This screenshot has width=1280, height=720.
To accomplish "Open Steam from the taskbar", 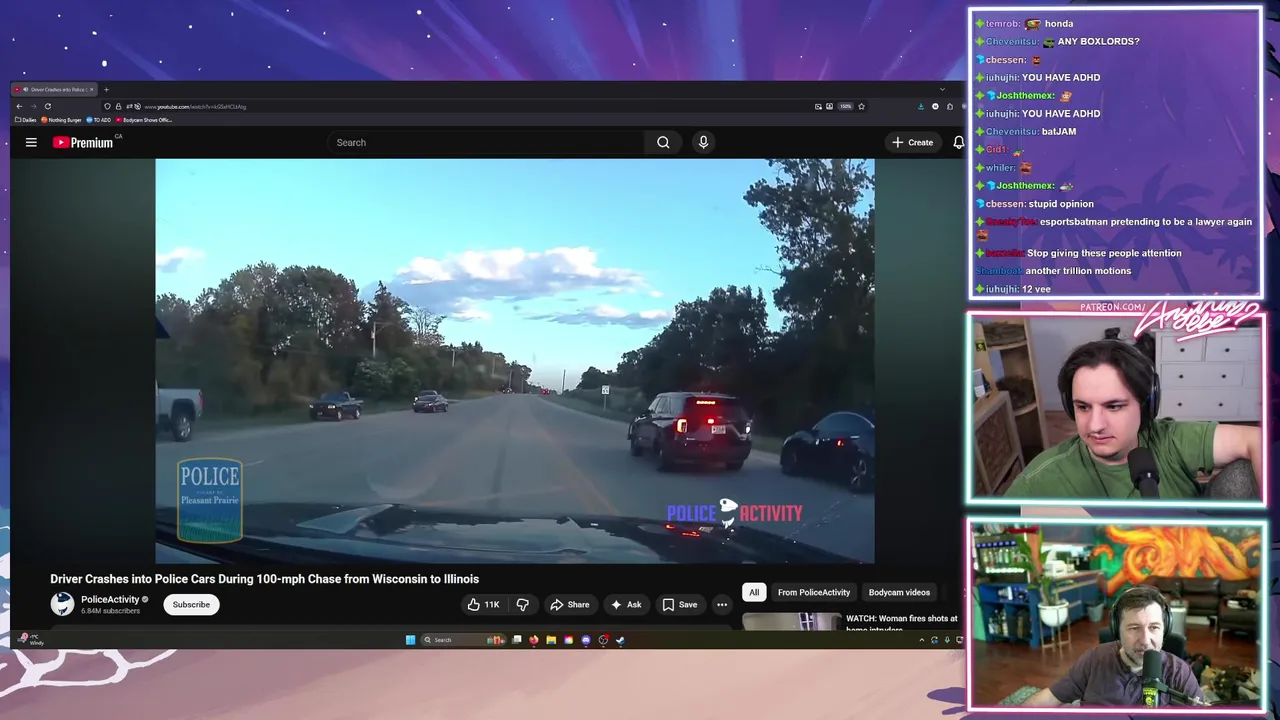I will pyautogui.click(x=620, y=640).
